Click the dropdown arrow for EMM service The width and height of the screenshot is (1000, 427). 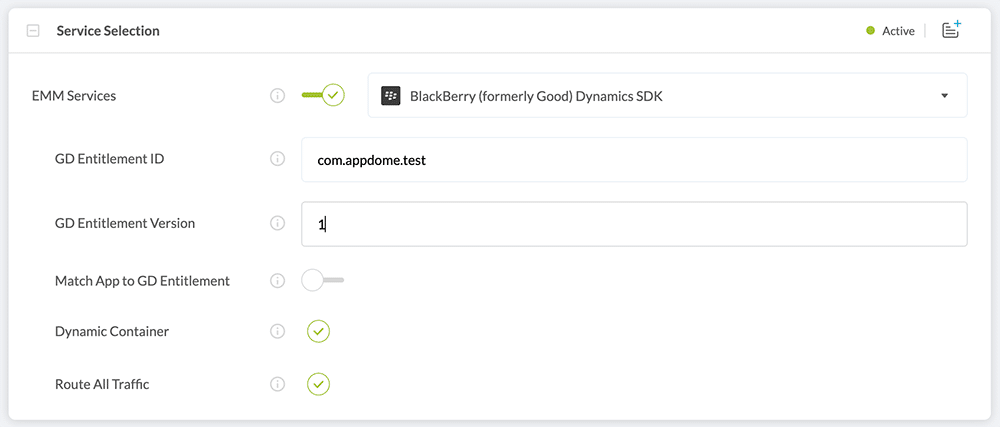click(945, 96)
